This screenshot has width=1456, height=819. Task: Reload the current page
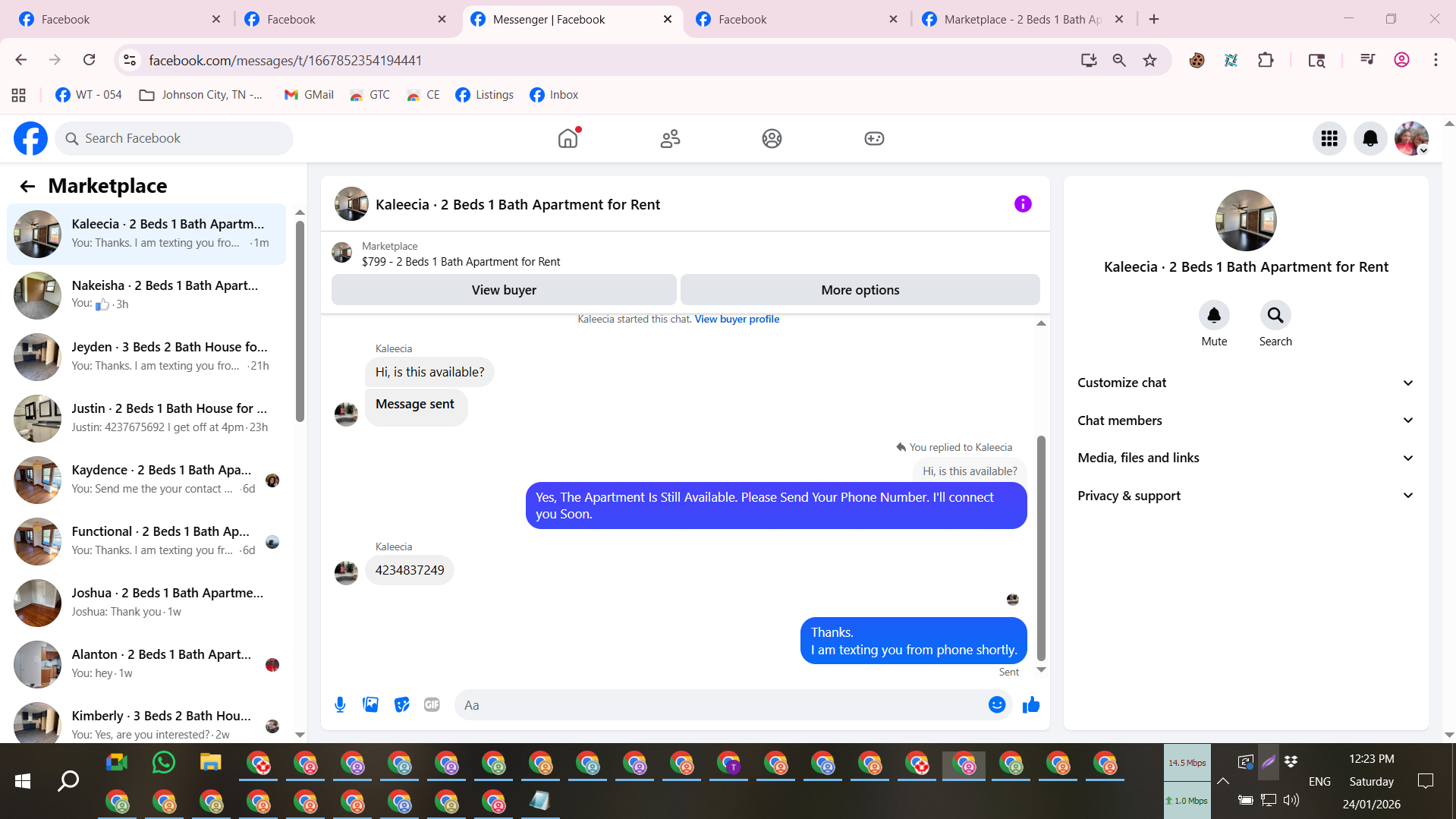(89, 60)
